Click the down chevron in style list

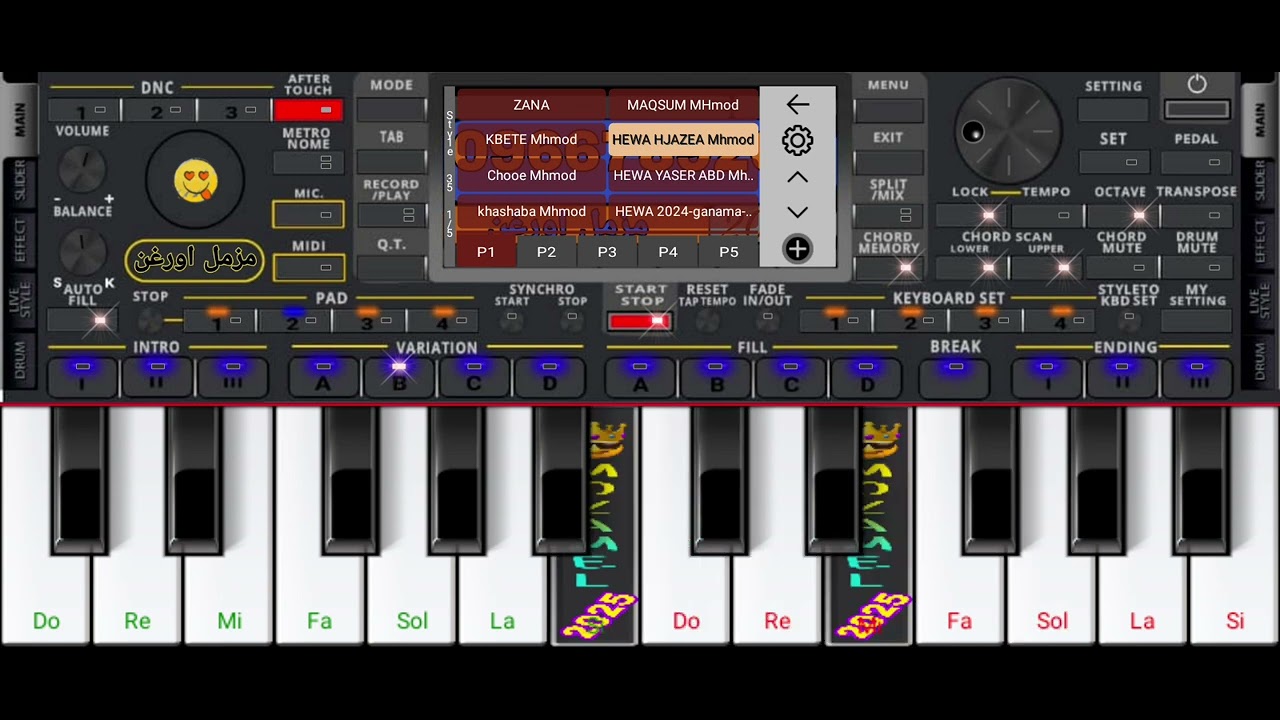point(797,212)
